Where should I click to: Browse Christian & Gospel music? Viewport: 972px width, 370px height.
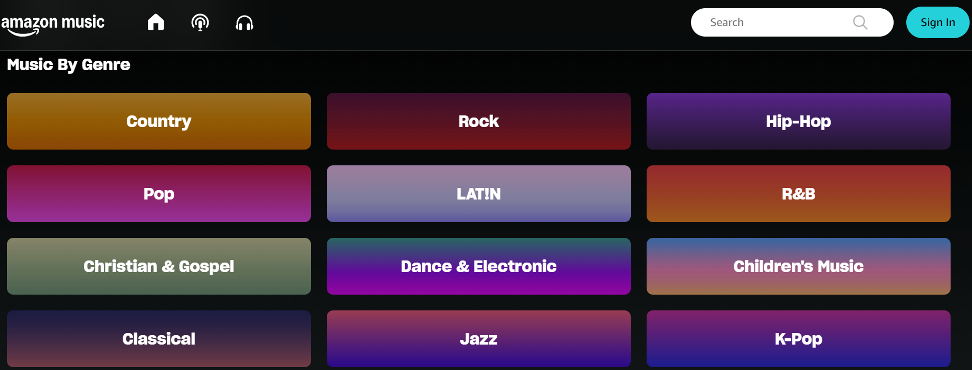159,266
